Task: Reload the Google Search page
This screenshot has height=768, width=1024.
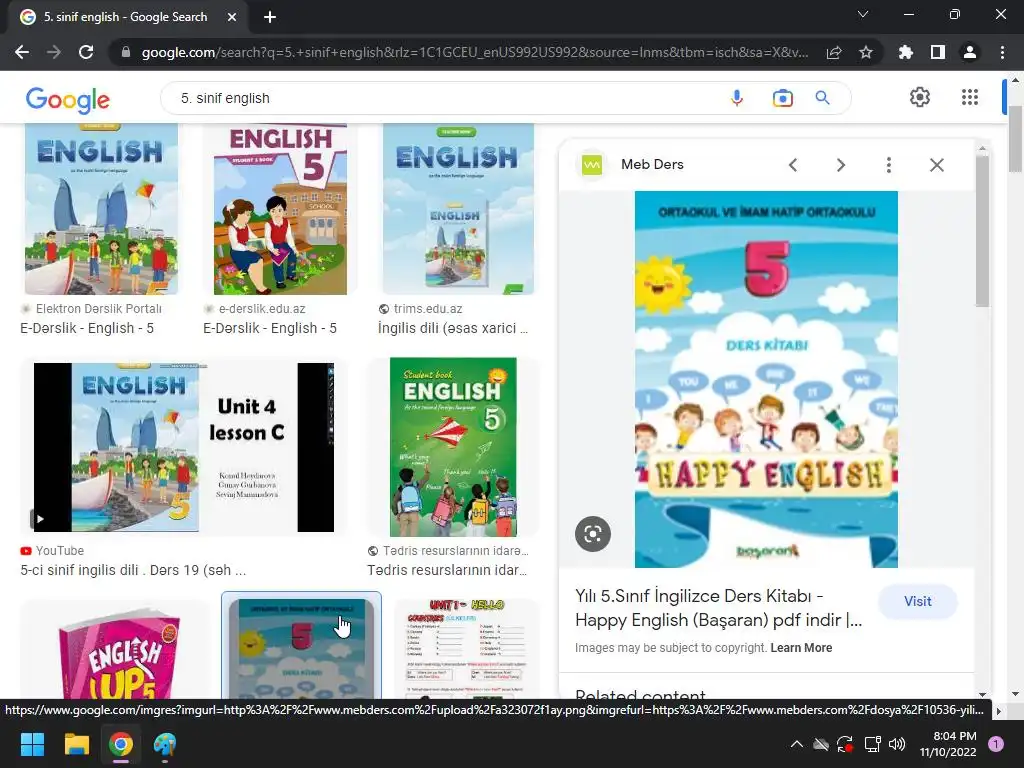Action: pyautogui.click(x=86, y=52)
